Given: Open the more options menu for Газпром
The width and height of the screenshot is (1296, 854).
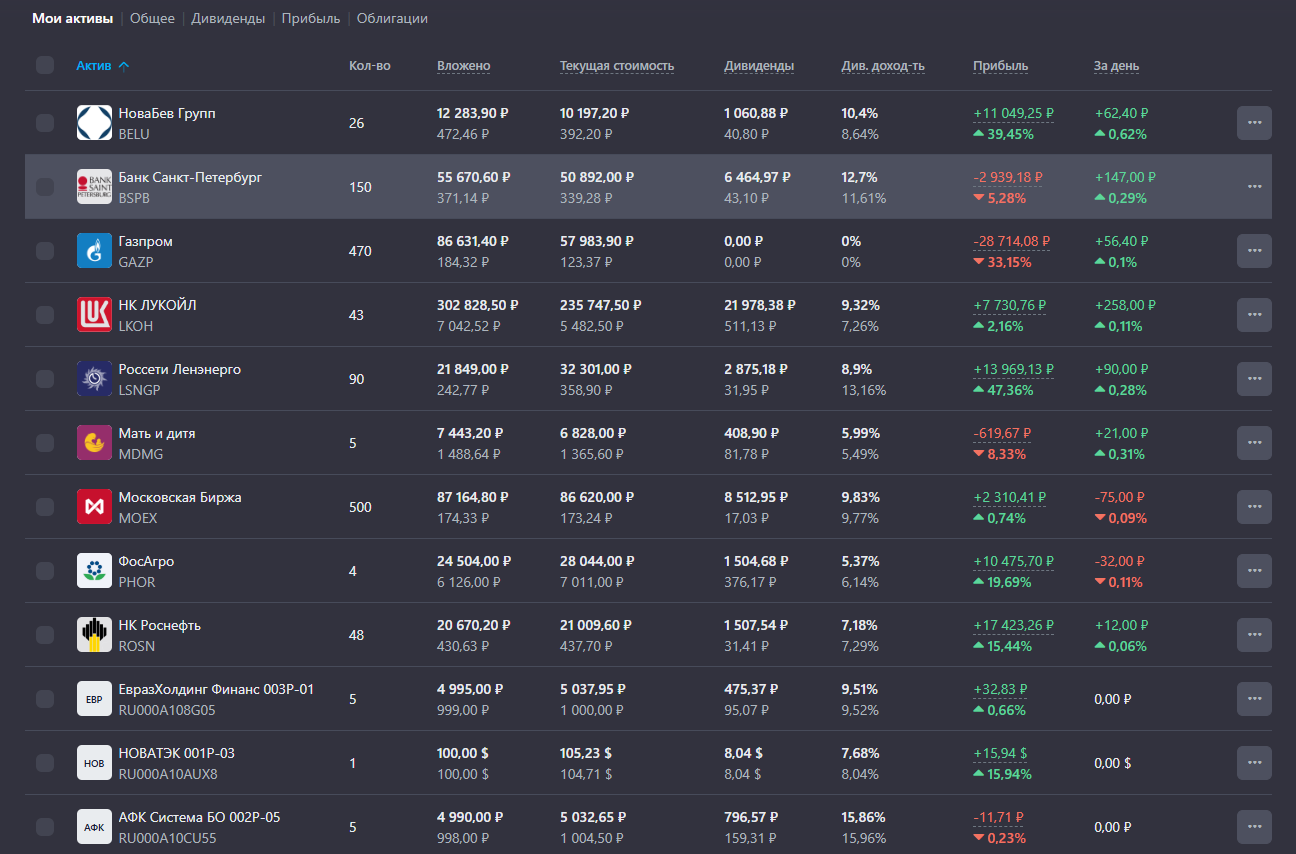Looking at the screenshot, I should [x=1254, y=251].
